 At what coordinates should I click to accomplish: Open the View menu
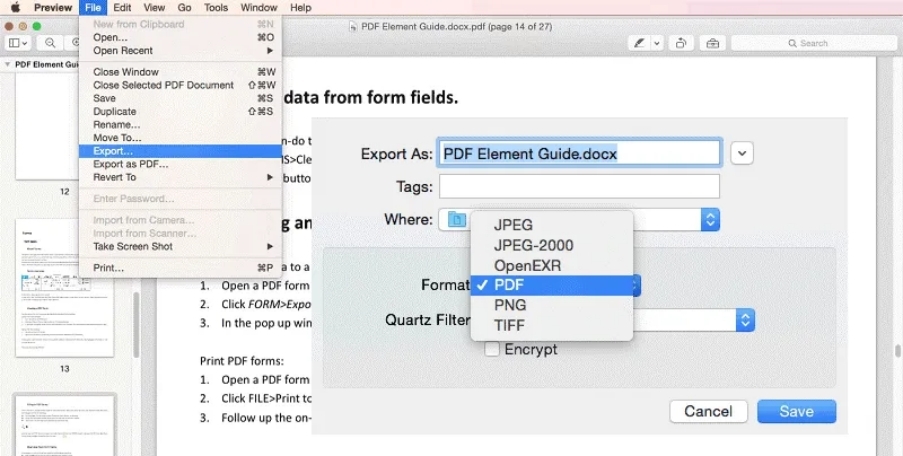click(x=154, y=7)
